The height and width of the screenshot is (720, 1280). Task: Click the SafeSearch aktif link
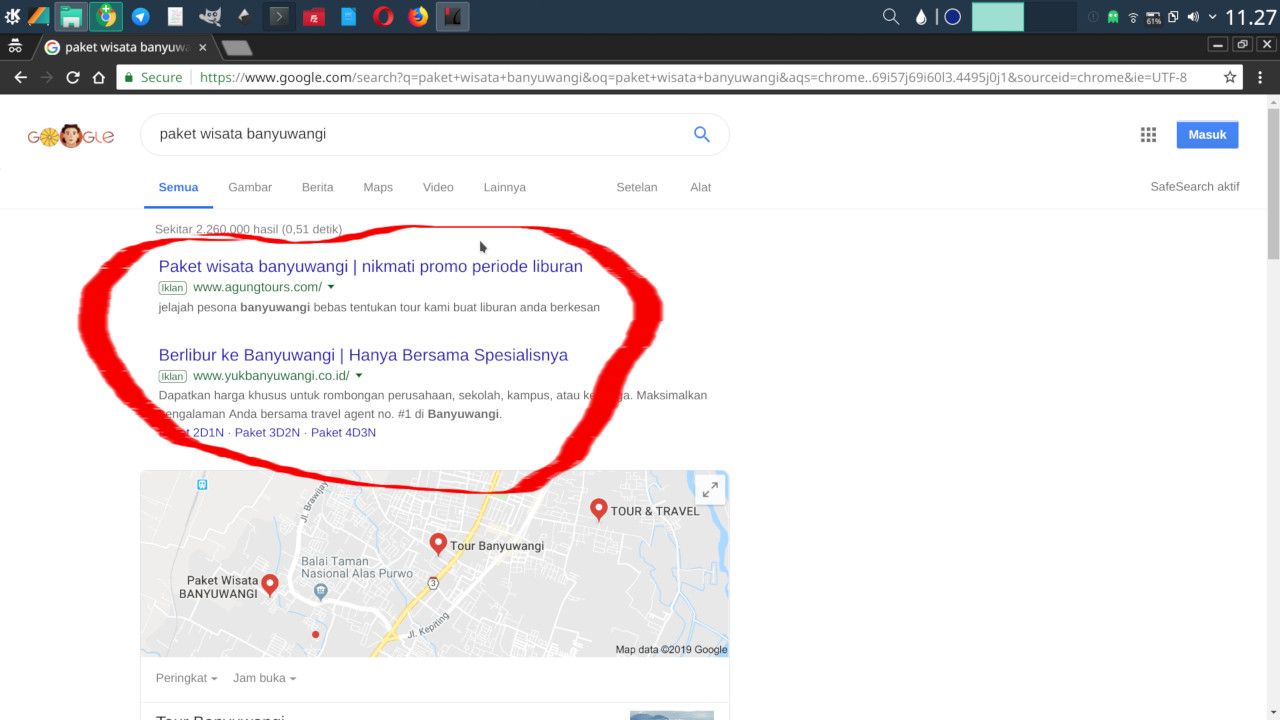[x=1195, y=187]
